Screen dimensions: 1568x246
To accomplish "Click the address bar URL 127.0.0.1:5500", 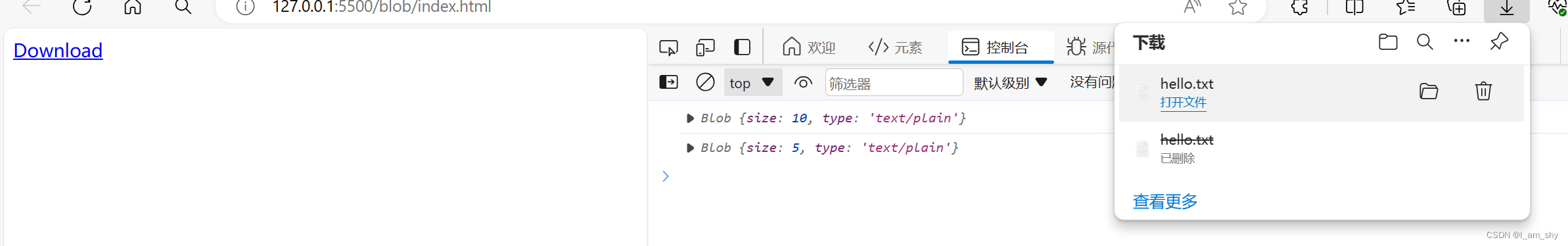I will pos(382,7).
